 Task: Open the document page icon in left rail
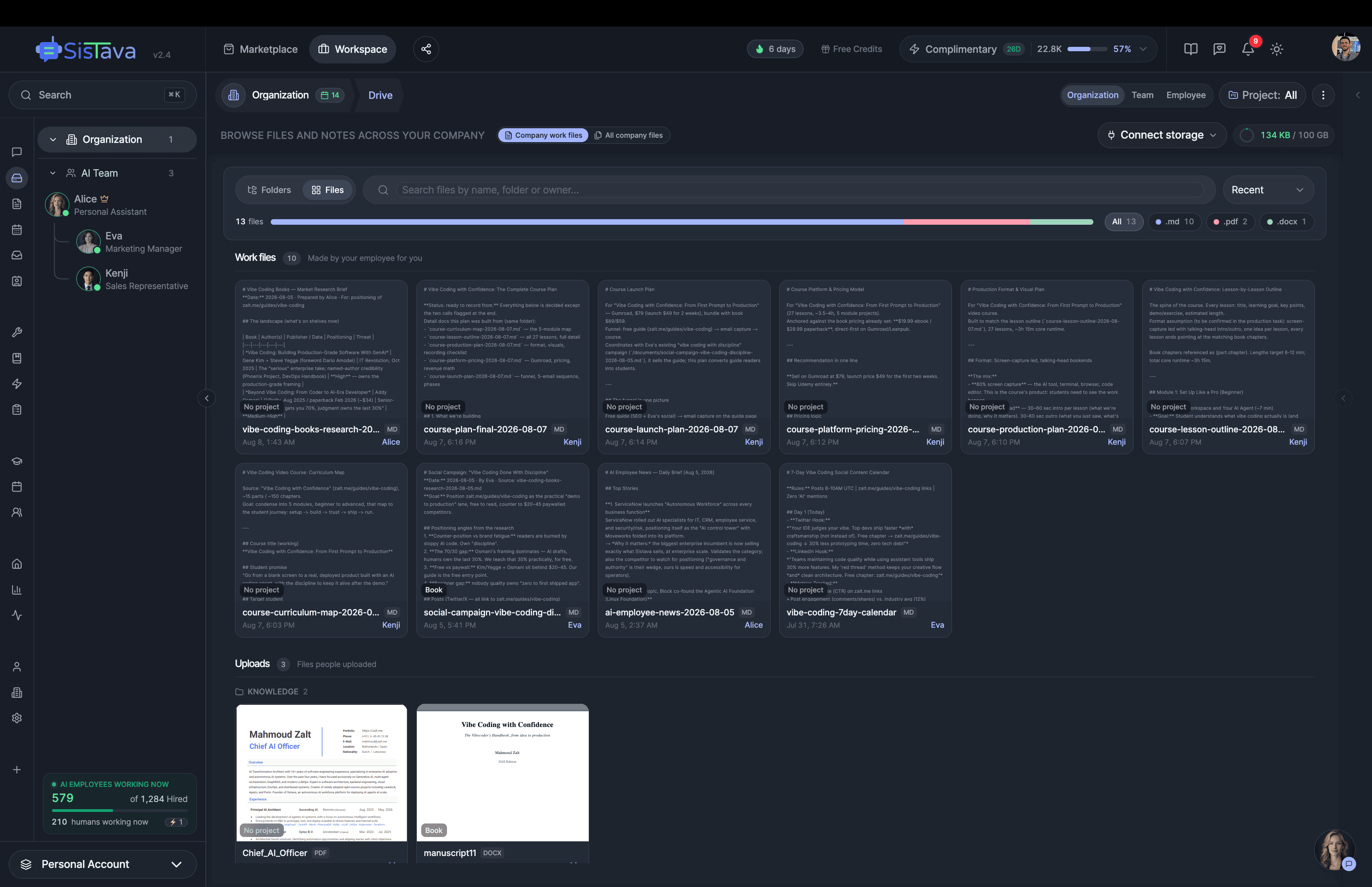(17, 204)
